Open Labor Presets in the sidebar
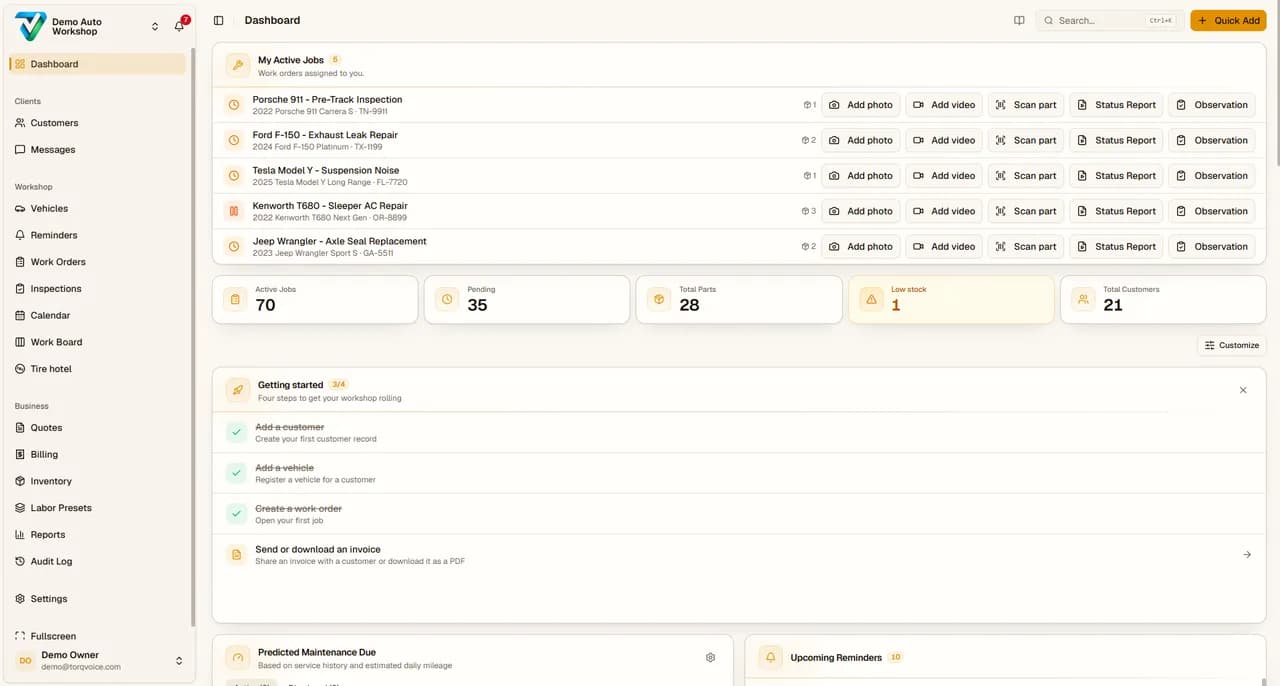This screenshot has width=1280, height=686. [97, 508]
